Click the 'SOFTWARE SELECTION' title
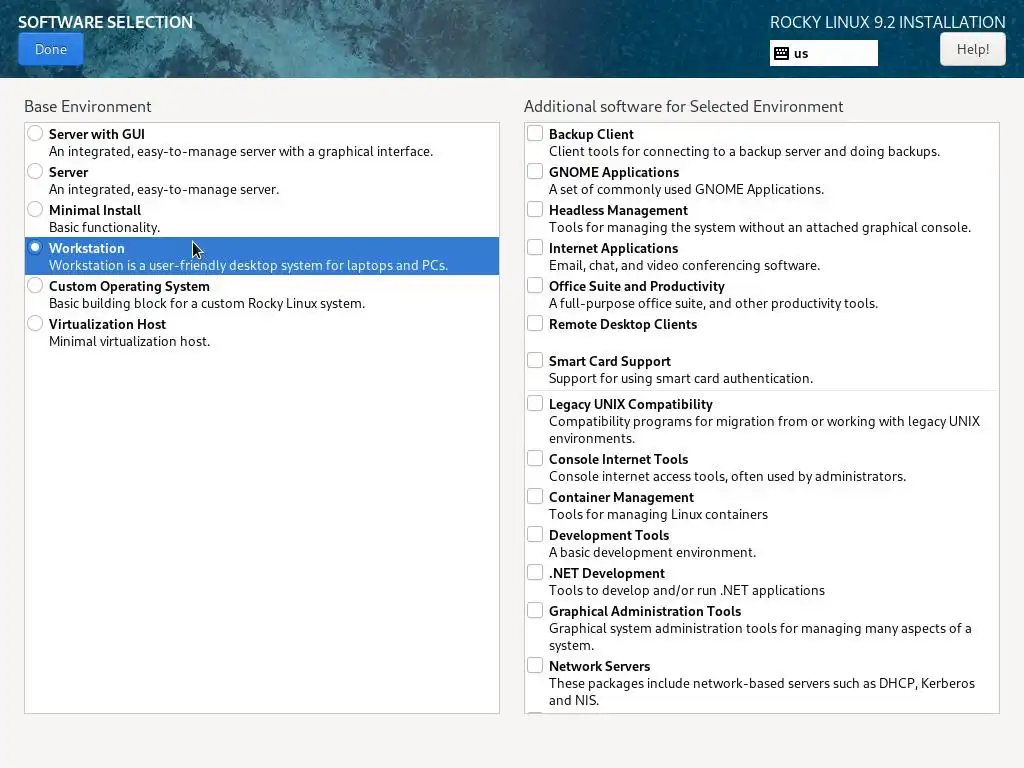 click(105, 22)
